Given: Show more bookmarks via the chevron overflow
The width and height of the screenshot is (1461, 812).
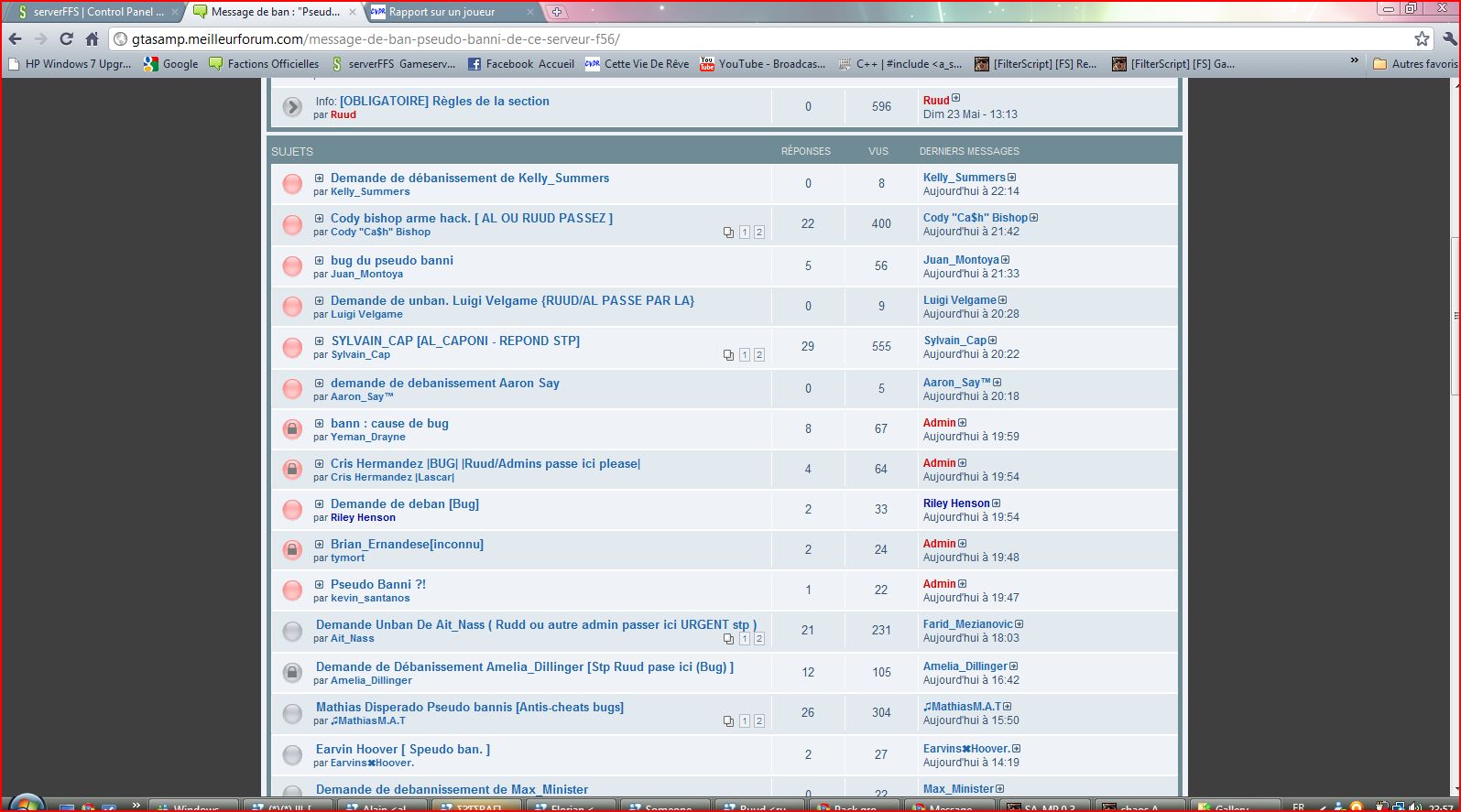Looking at the screenshot, I should (1354, 61).
